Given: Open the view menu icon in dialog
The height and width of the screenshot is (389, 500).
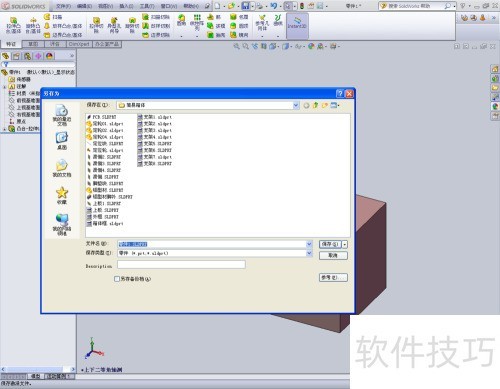Looking at the screenshot, I should point(335,105).
